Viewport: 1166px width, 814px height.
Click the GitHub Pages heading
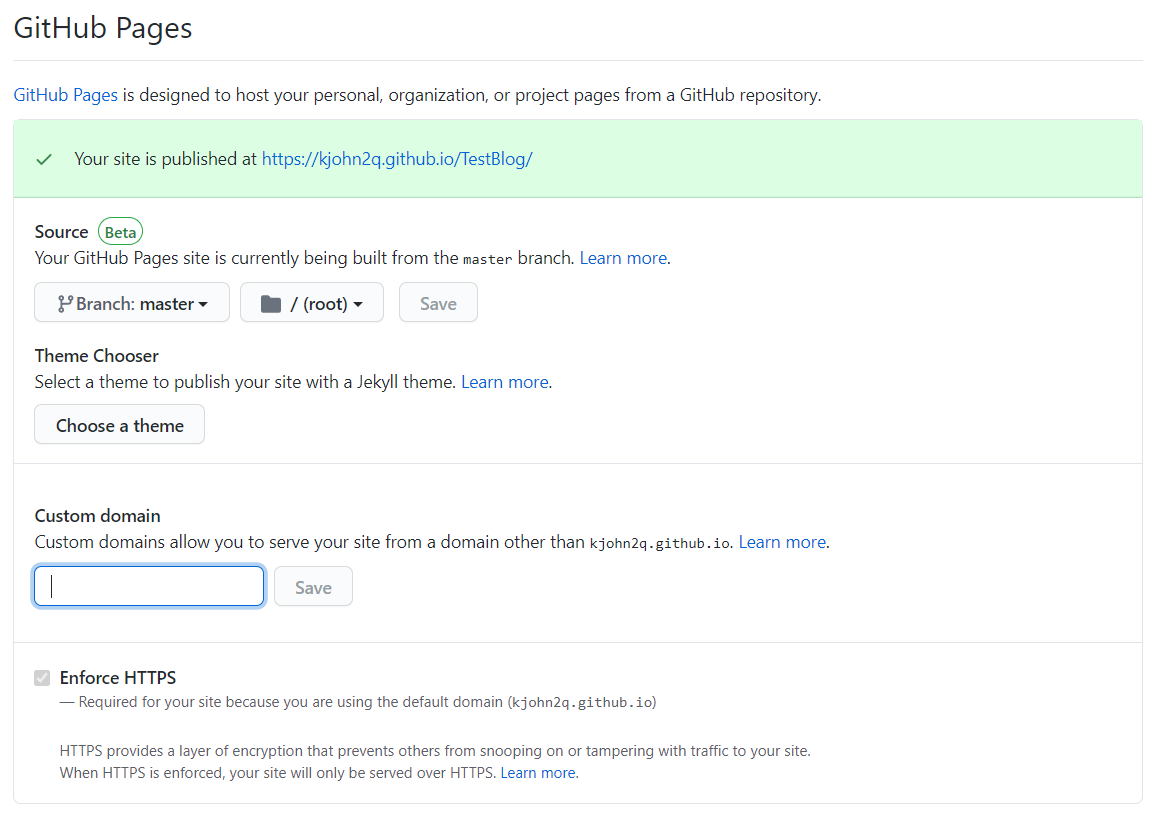pos(103,28)
